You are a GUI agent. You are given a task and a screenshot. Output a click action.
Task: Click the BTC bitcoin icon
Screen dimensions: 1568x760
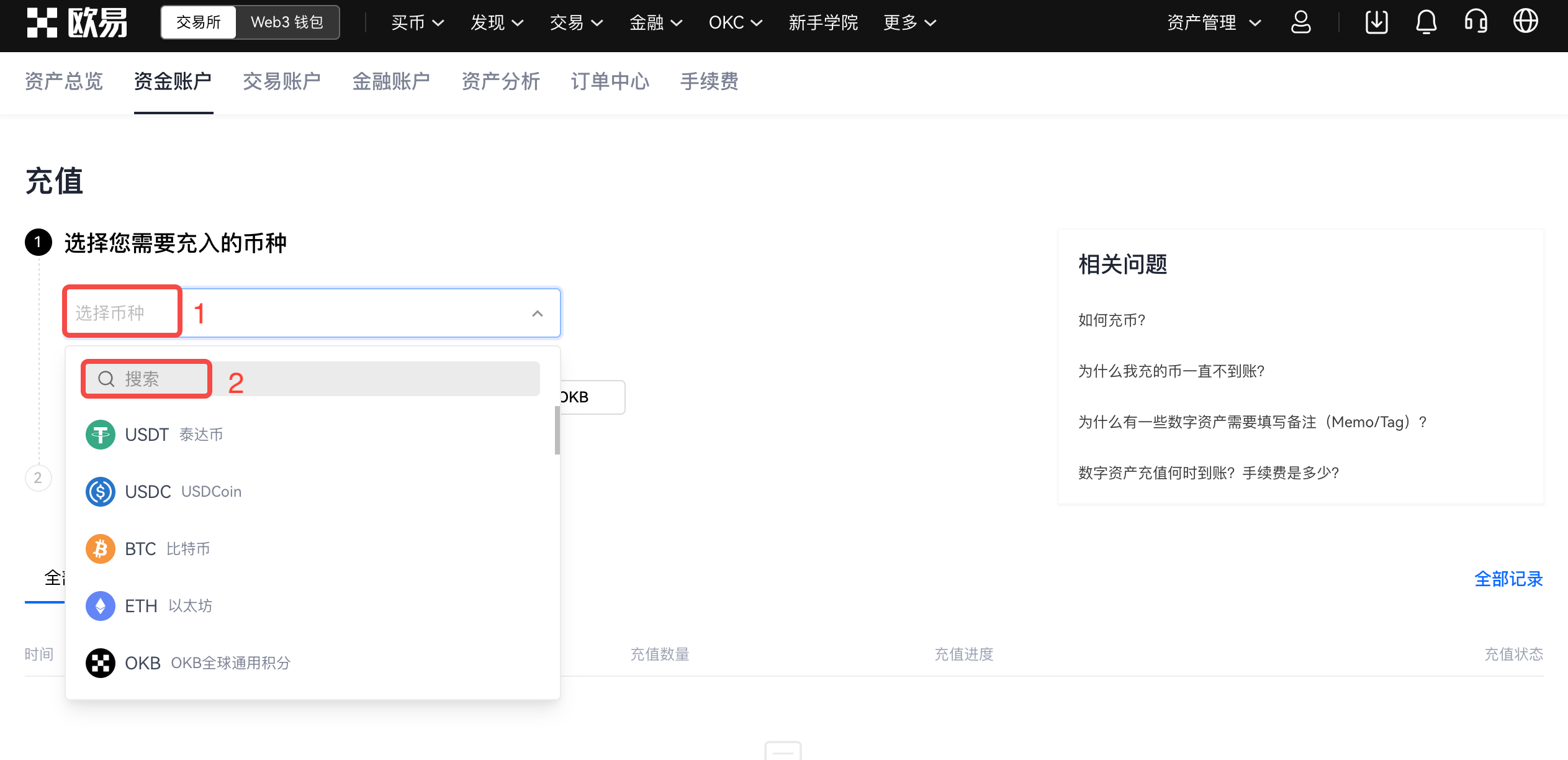click(x=101, y=549)
